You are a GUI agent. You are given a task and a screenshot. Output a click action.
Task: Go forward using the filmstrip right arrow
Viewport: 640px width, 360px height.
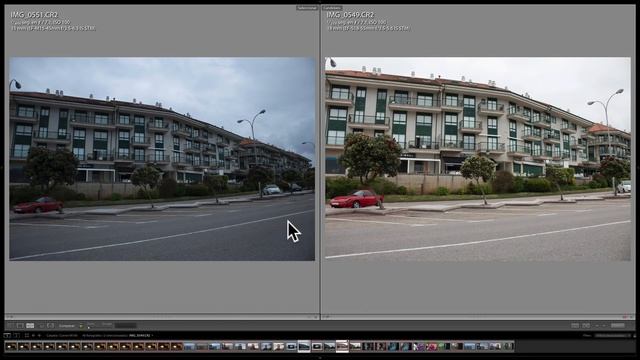pos(39,336)
